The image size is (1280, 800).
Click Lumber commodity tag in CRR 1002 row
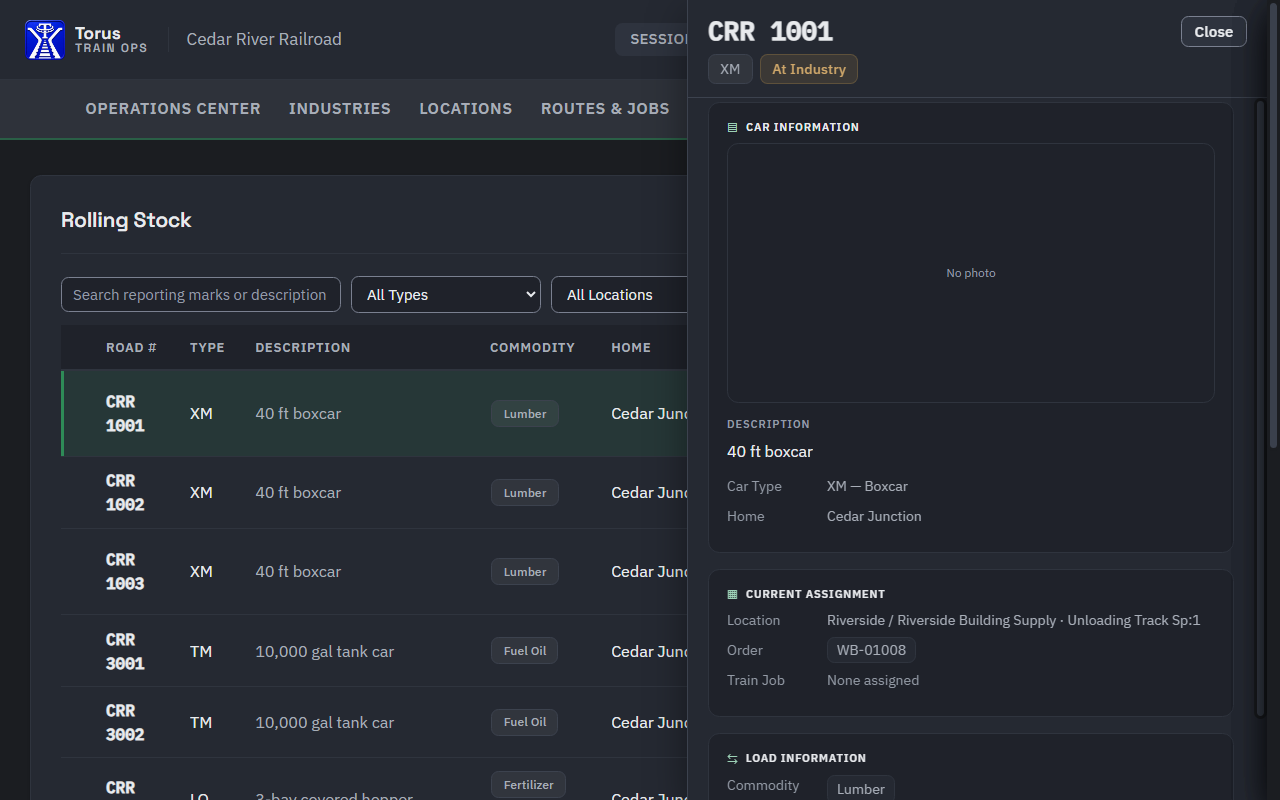(x=525, y=493)
